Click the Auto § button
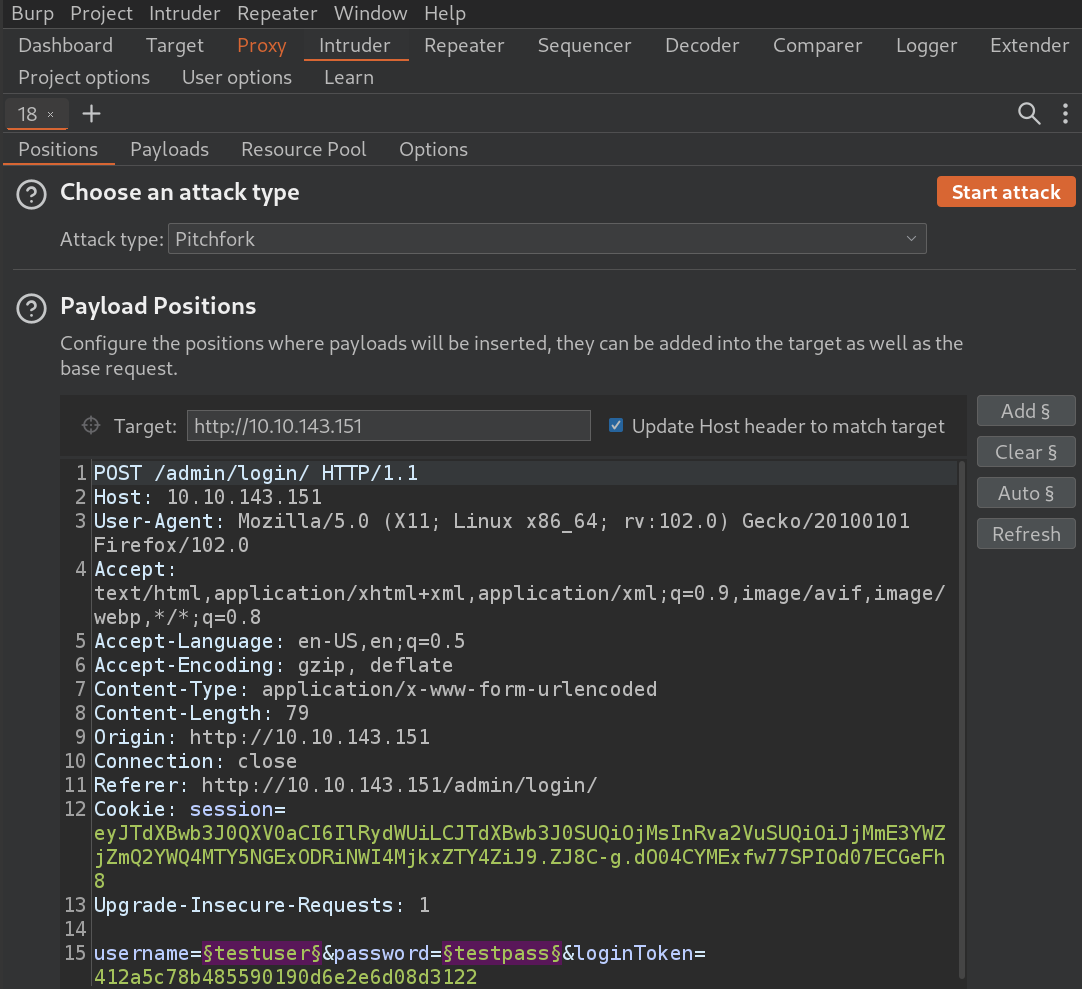 [1026, 493]
